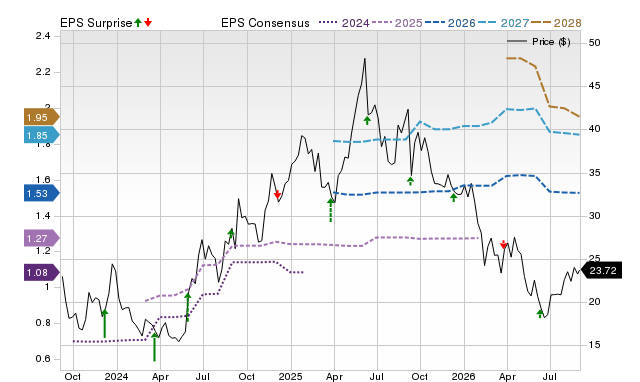This screenshot has width=640, height=382.
Task: Click the 1.6 value on the EPS axis
Action: point(43,180)
